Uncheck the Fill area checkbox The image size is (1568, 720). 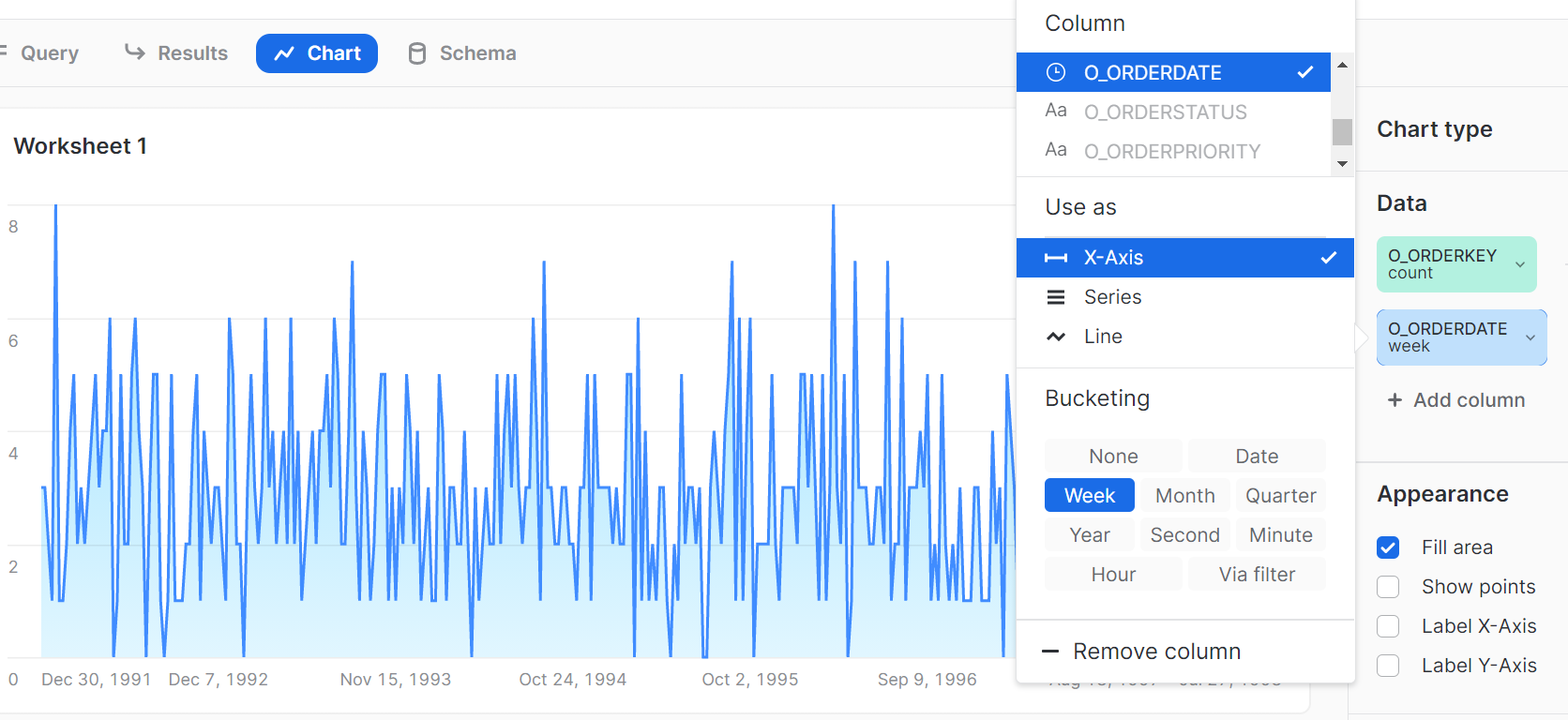click(x=1388, y=547)
